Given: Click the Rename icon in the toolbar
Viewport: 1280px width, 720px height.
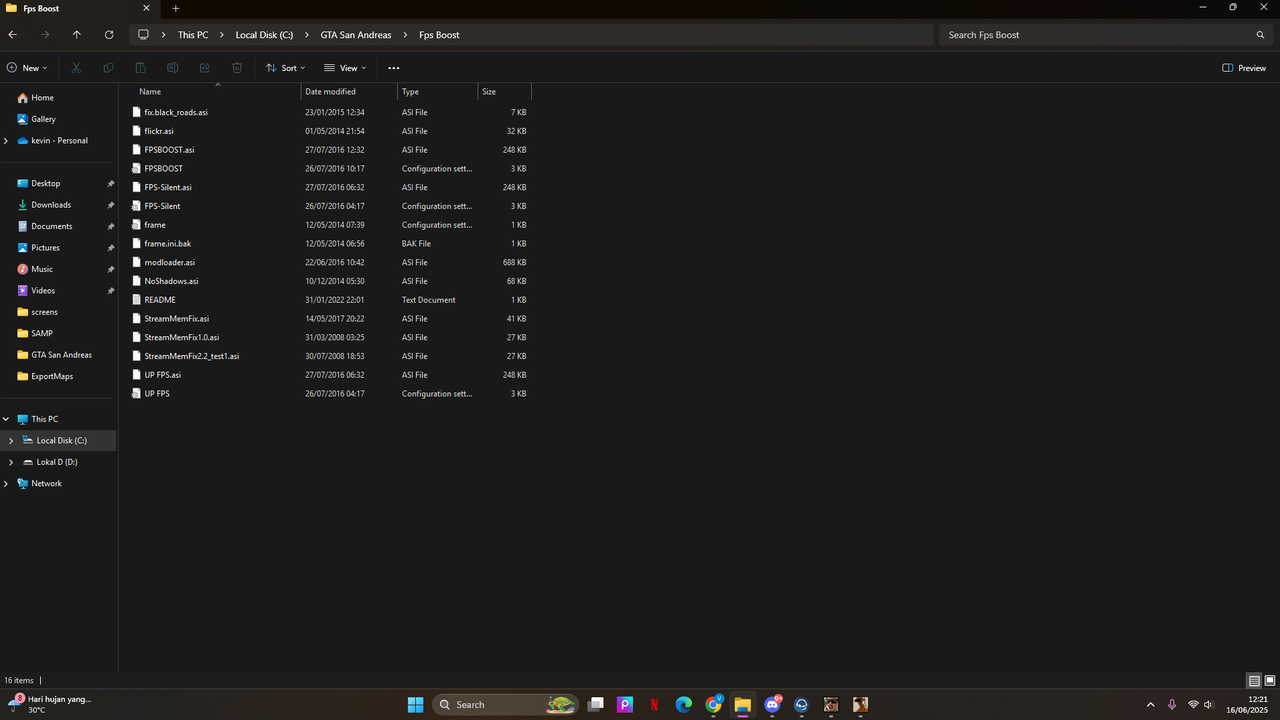Looking at the screenshot, I should click(x=173, y=68).
